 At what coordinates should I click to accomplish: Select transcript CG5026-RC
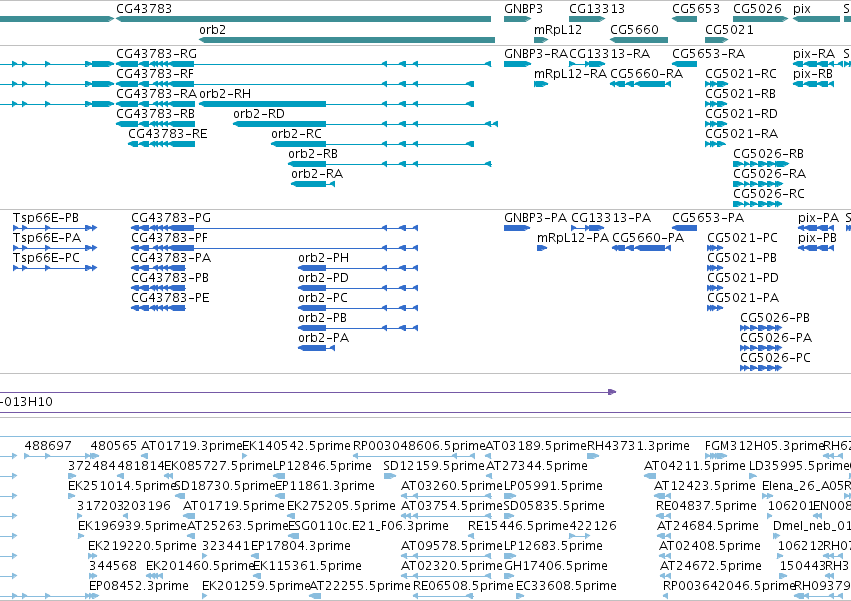758,205
